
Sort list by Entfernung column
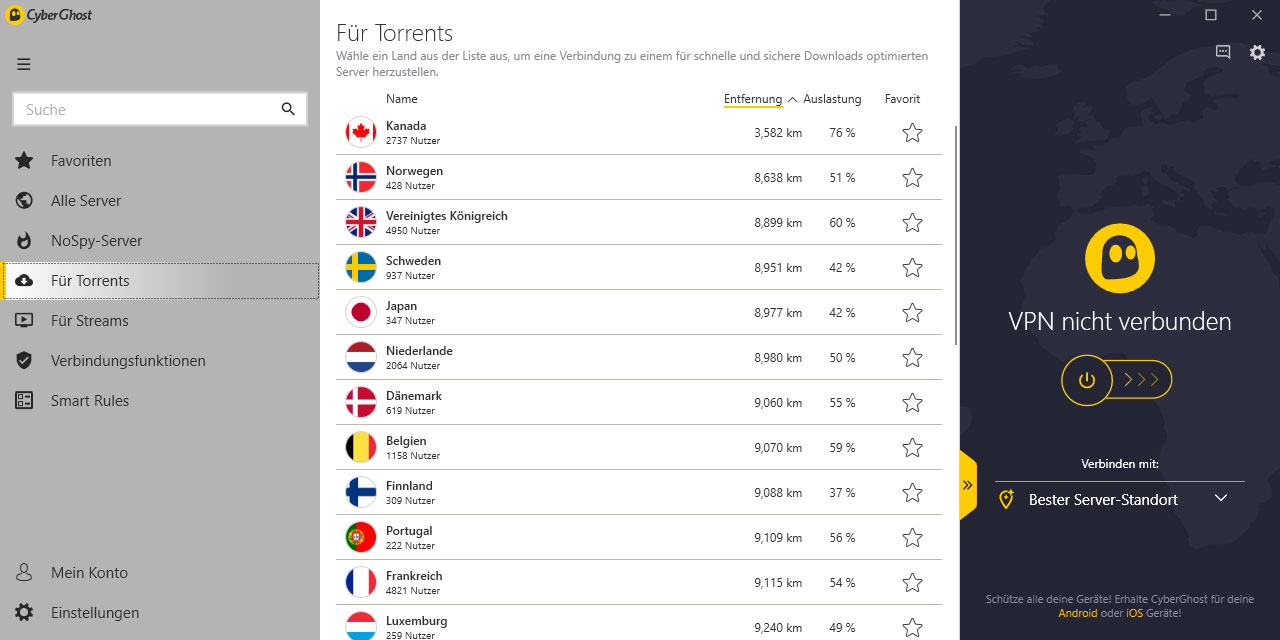(753, 99)
